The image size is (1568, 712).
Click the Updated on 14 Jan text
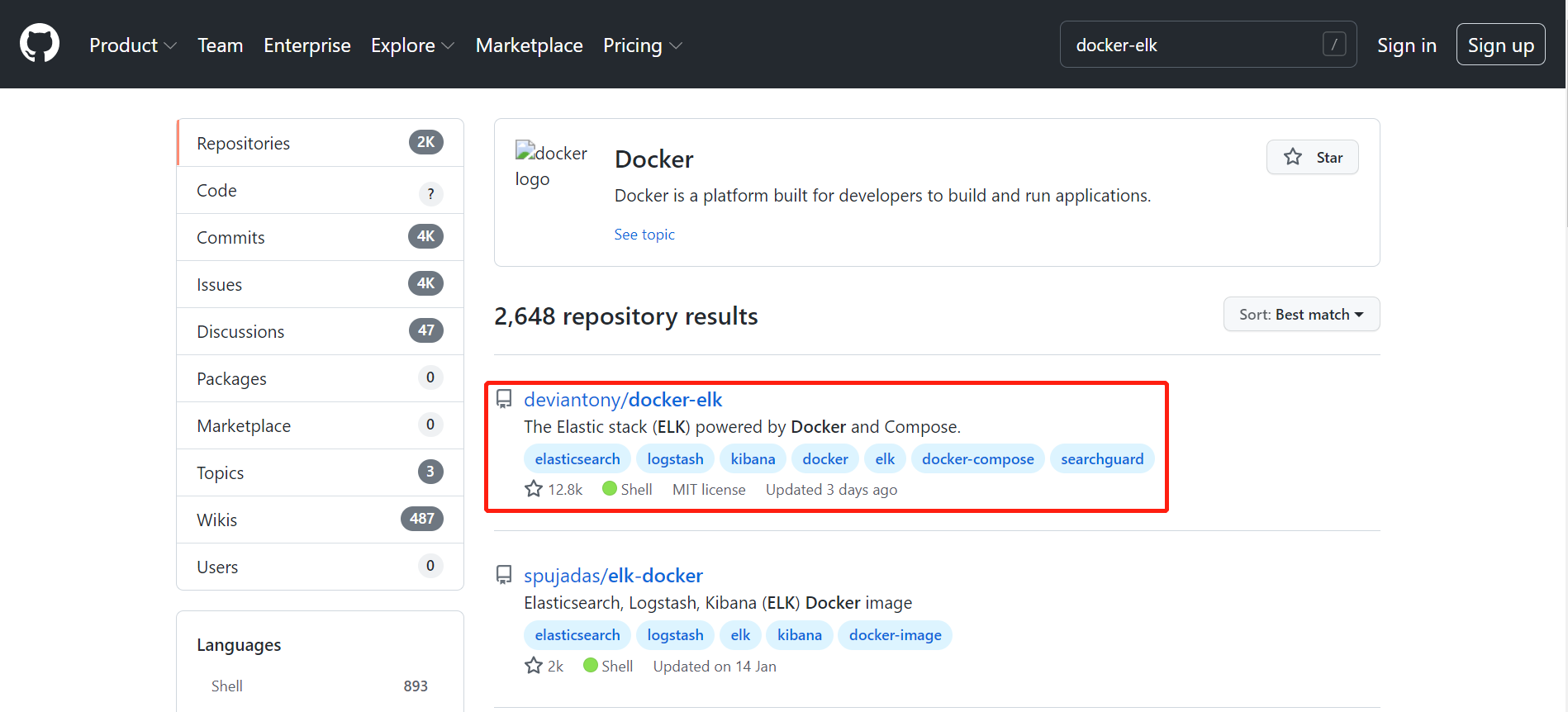tap(715, 667)
